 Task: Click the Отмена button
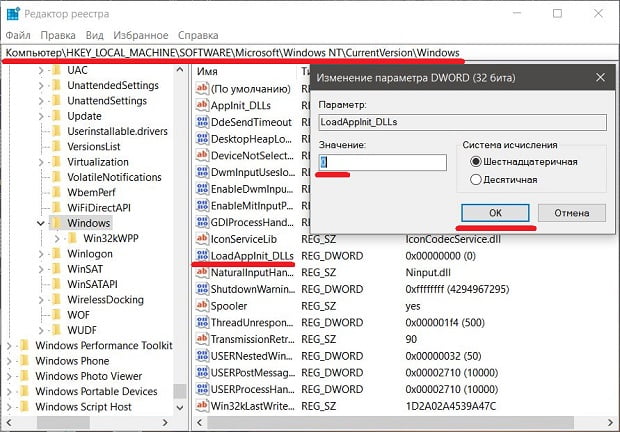[x=571, y=213]
